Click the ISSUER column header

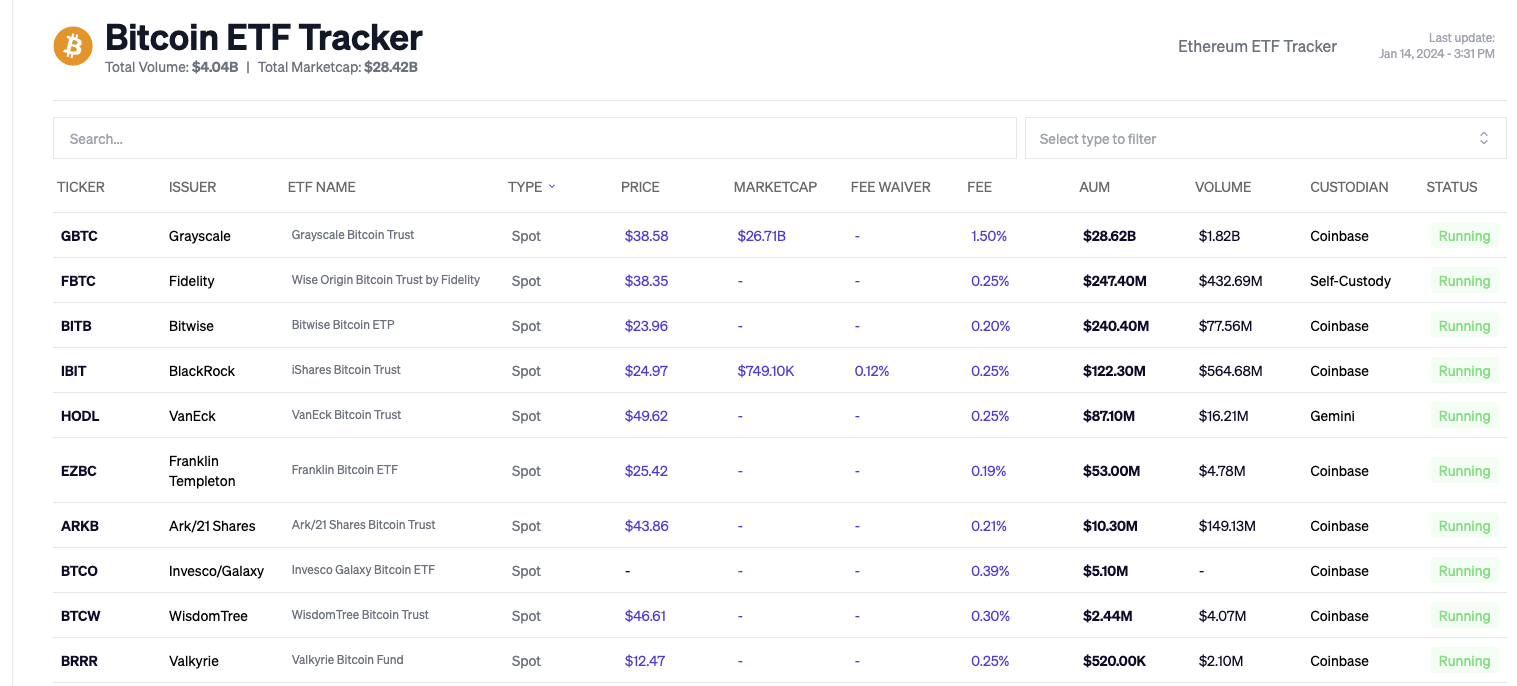[192, 187]
